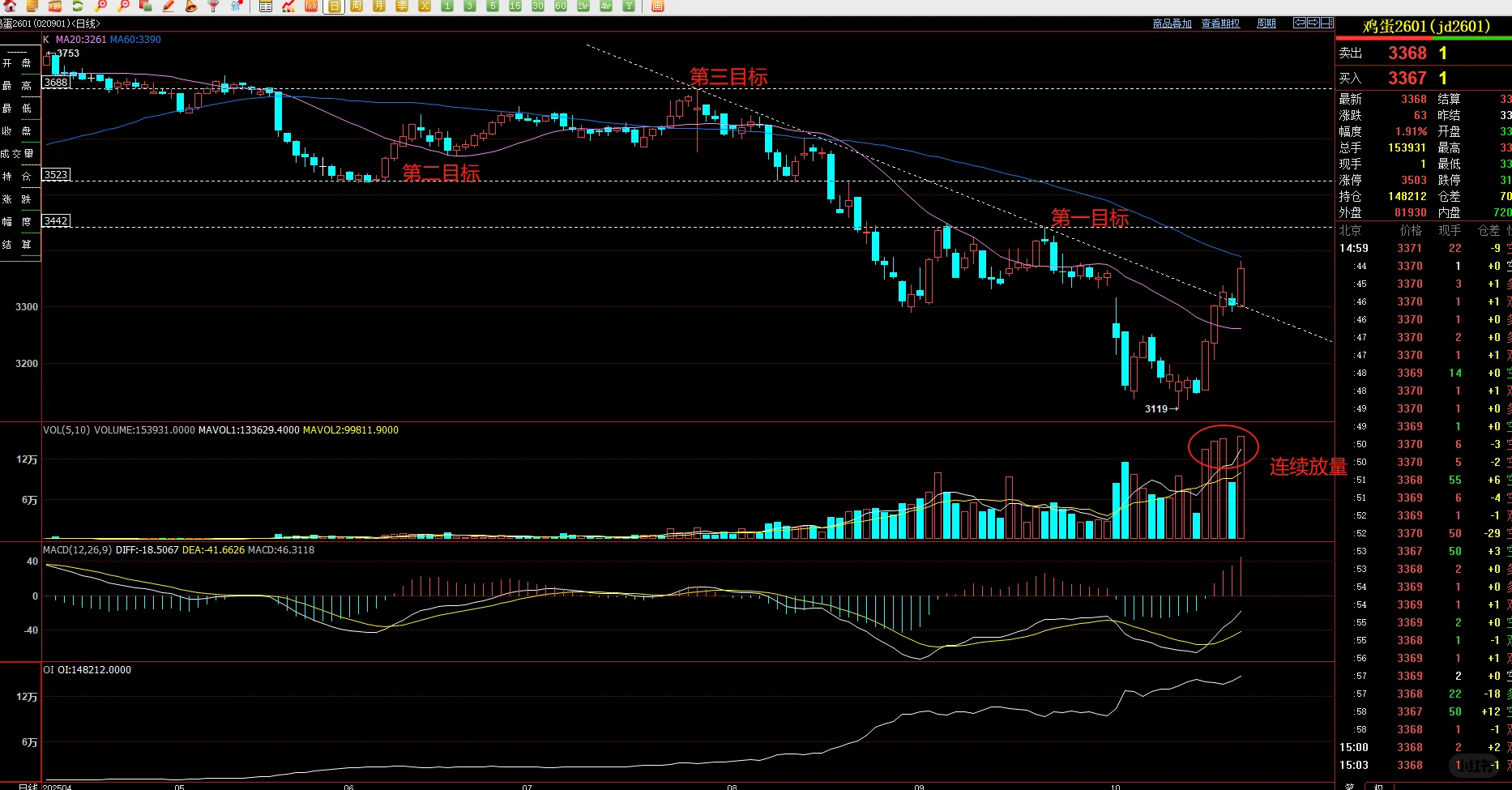
Task: Click the 新 icon with red dot
Action: pos(236,6)
